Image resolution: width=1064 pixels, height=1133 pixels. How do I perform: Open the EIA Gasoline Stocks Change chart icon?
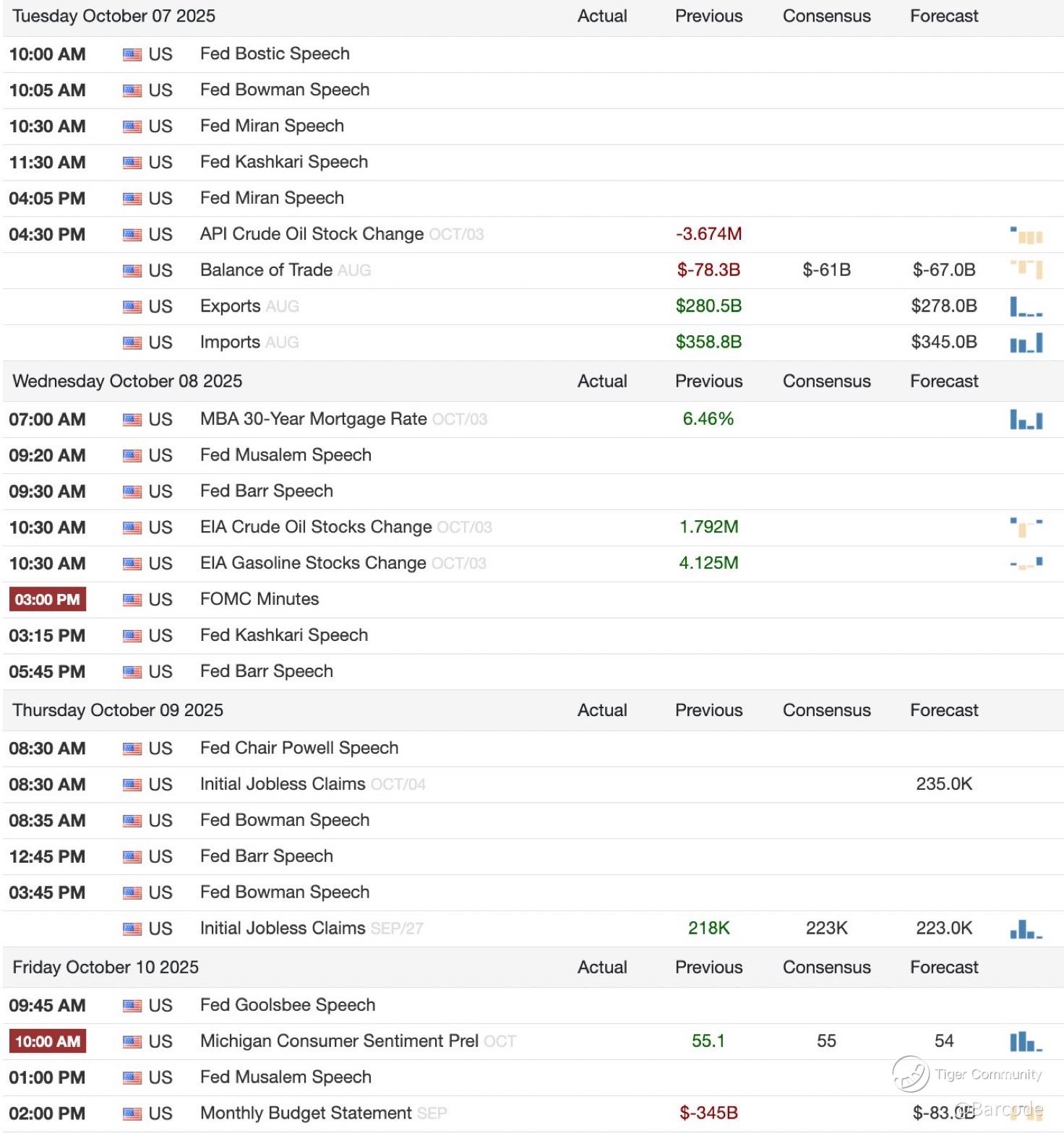tap(1026, 563)
